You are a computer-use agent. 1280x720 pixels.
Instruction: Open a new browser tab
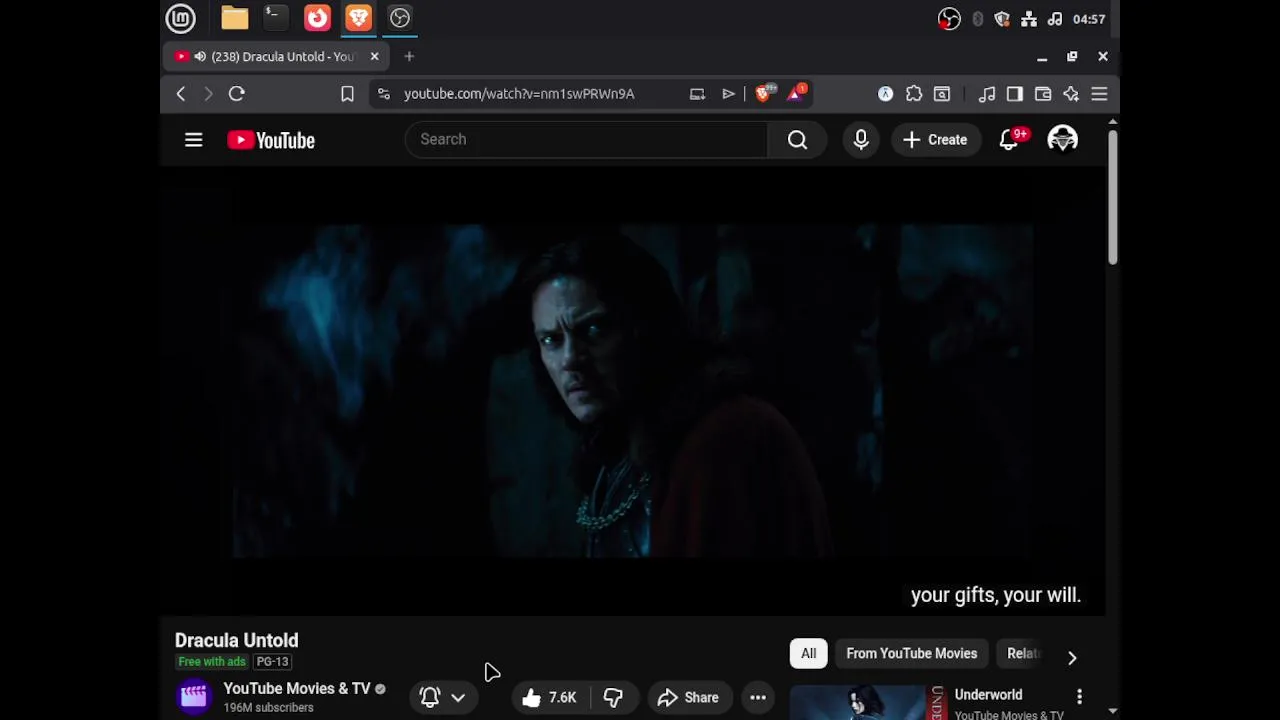tap(409, 57)
